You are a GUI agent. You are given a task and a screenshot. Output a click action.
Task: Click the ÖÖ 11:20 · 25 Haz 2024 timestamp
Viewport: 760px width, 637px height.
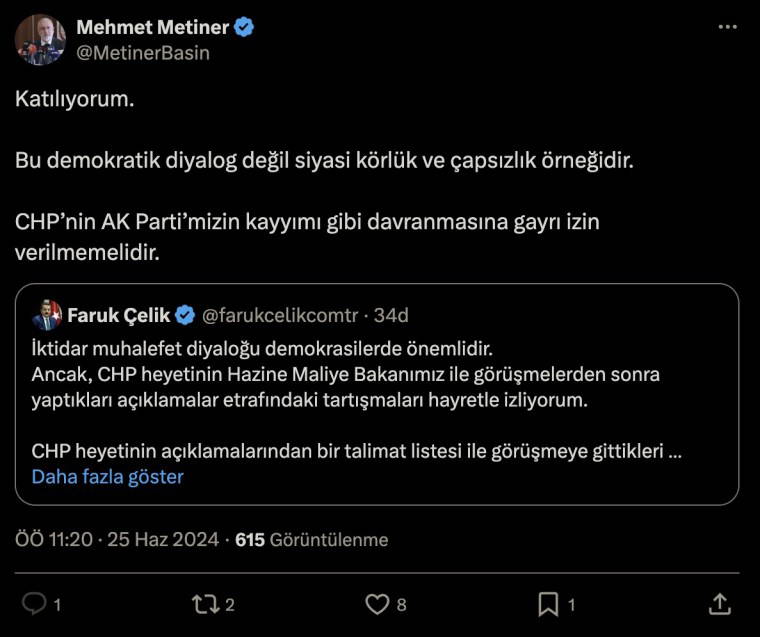coord(117,540)
